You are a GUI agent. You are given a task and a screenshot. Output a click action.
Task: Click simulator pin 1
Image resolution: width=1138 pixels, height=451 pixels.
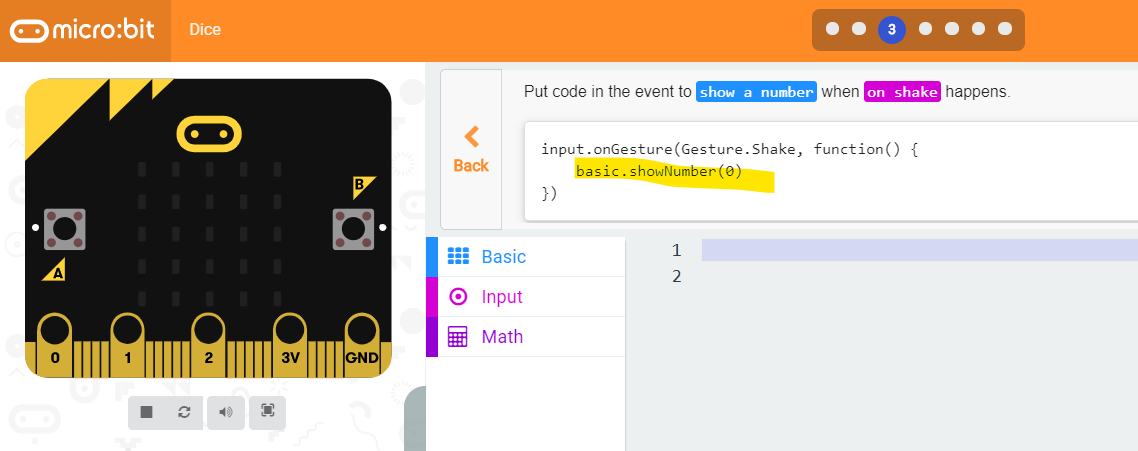point(128,345)
